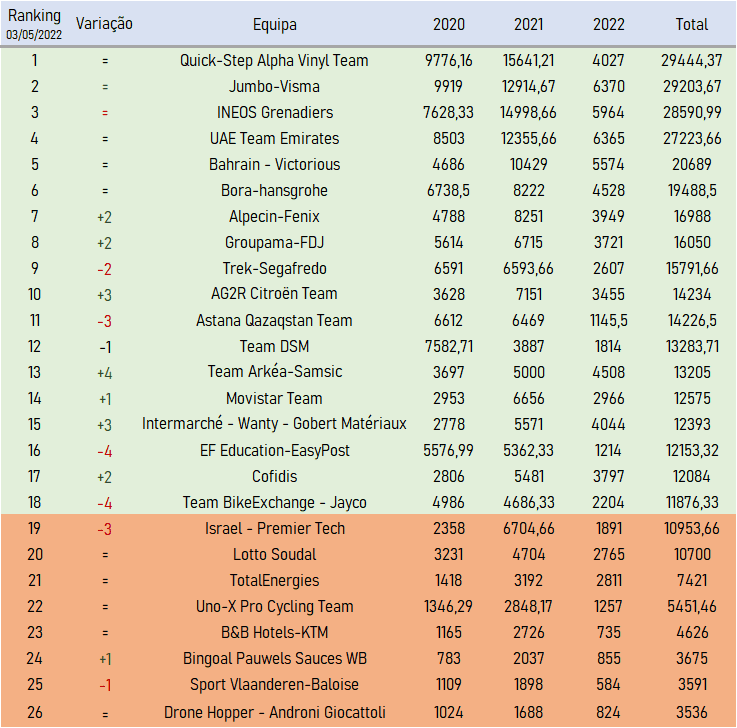737x728 pixels.
Task: Click the Total column header
Action: tap(691, 24)
